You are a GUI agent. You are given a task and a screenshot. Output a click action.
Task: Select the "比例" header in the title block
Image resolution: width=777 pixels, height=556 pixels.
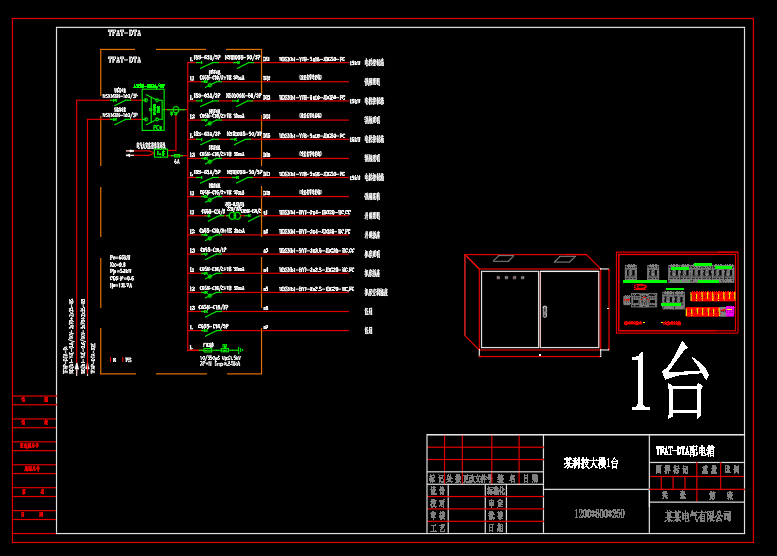click(732, 469)
